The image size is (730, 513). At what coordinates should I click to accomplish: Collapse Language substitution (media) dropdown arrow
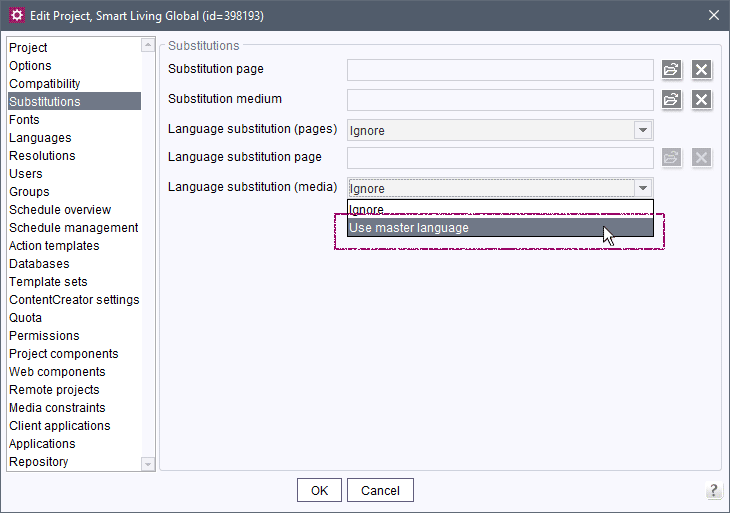click(x=643, y=188)
